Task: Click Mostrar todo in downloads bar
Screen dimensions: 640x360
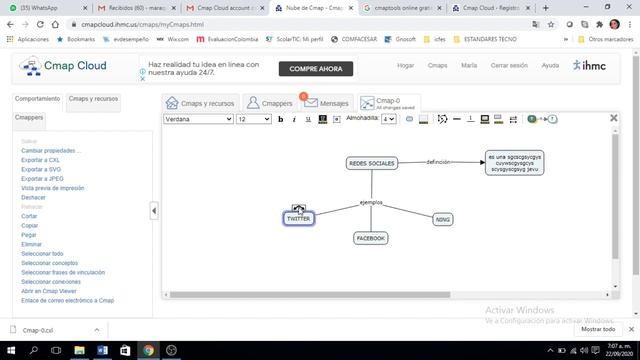Action: pos(598,329)
